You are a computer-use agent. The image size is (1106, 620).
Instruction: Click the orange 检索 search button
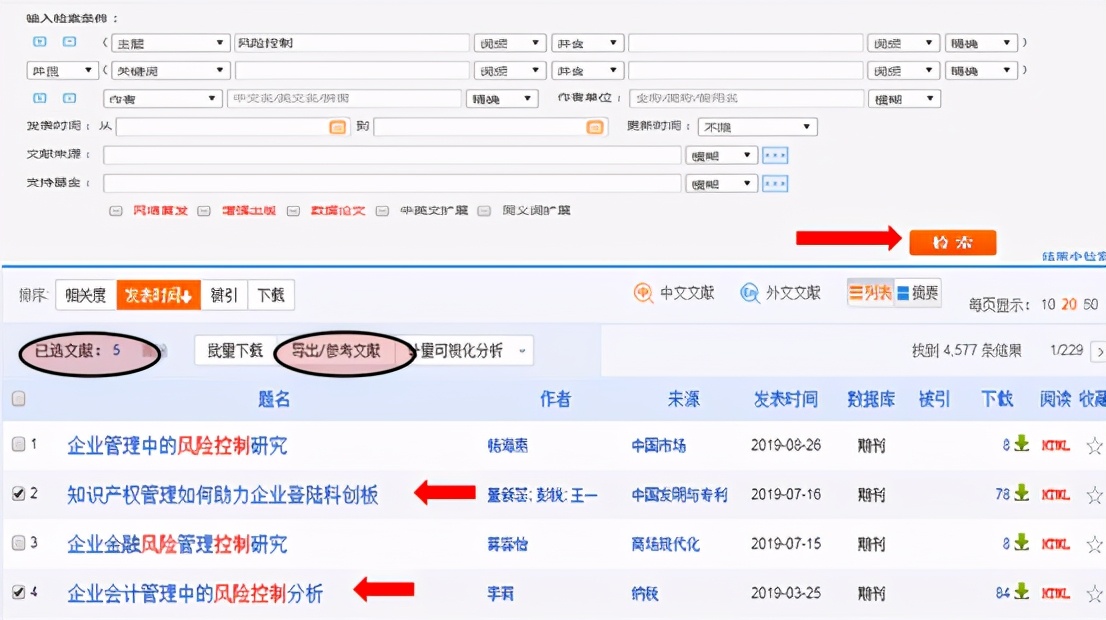tap(951, 240)
